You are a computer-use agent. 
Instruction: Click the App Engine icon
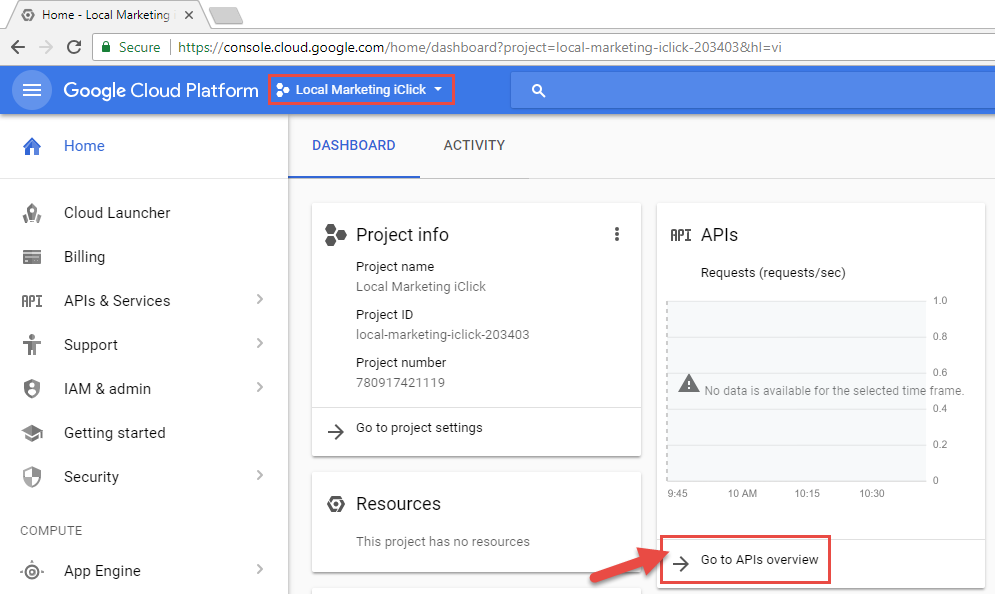coord(32,571)
